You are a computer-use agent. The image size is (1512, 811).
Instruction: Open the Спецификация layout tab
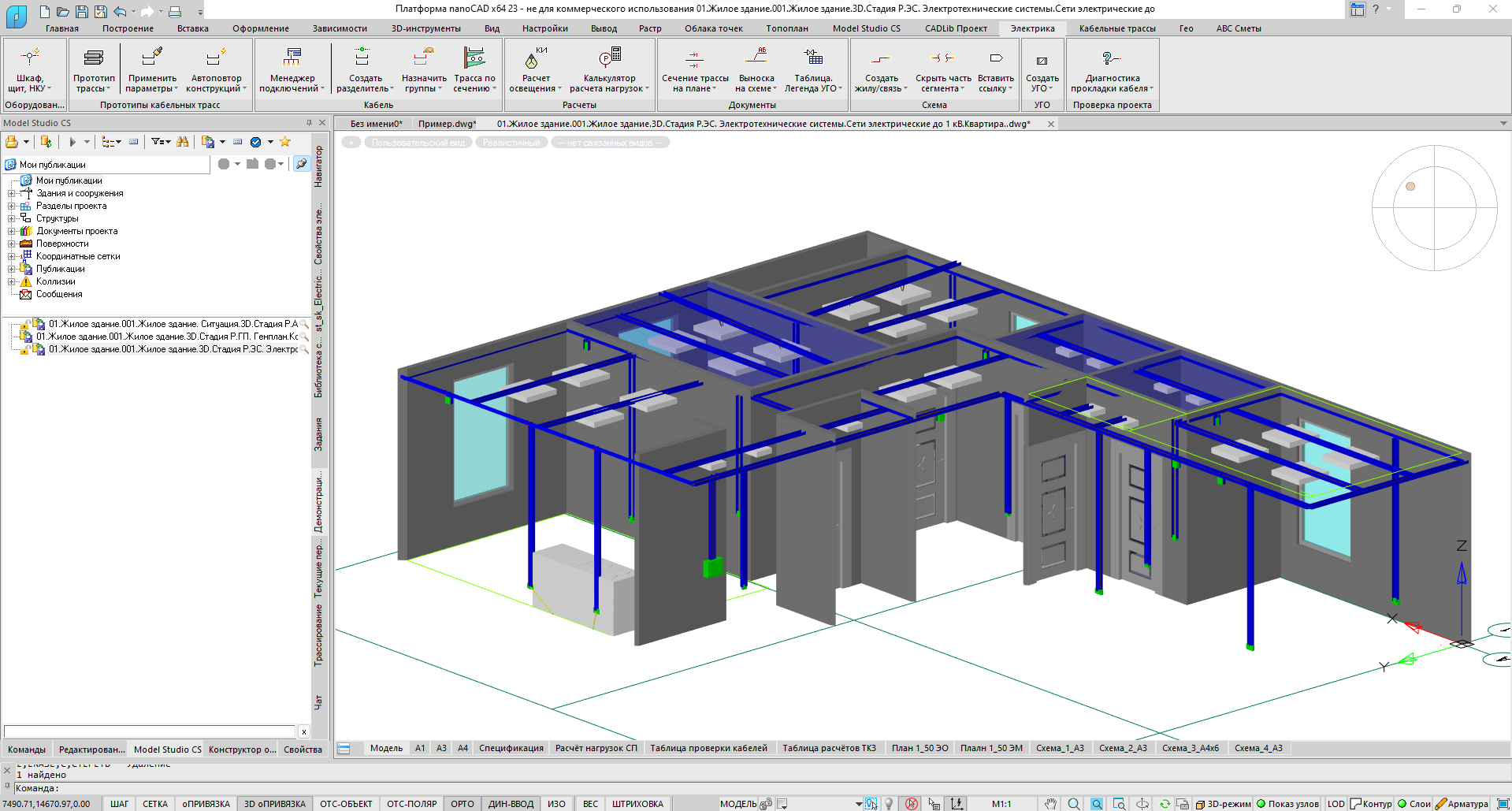click(511, 748)
